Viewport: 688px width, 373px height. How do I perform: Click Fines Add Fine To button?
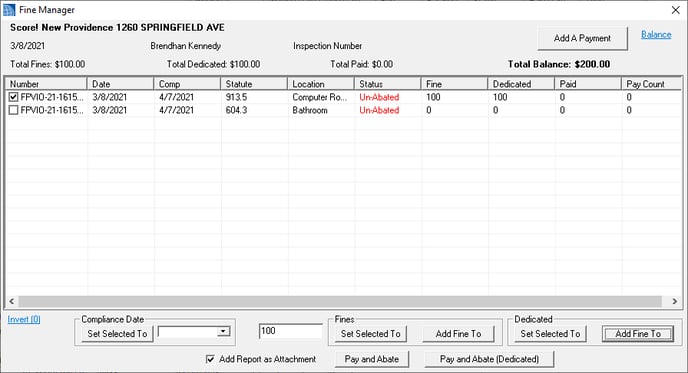coord(459,334)
